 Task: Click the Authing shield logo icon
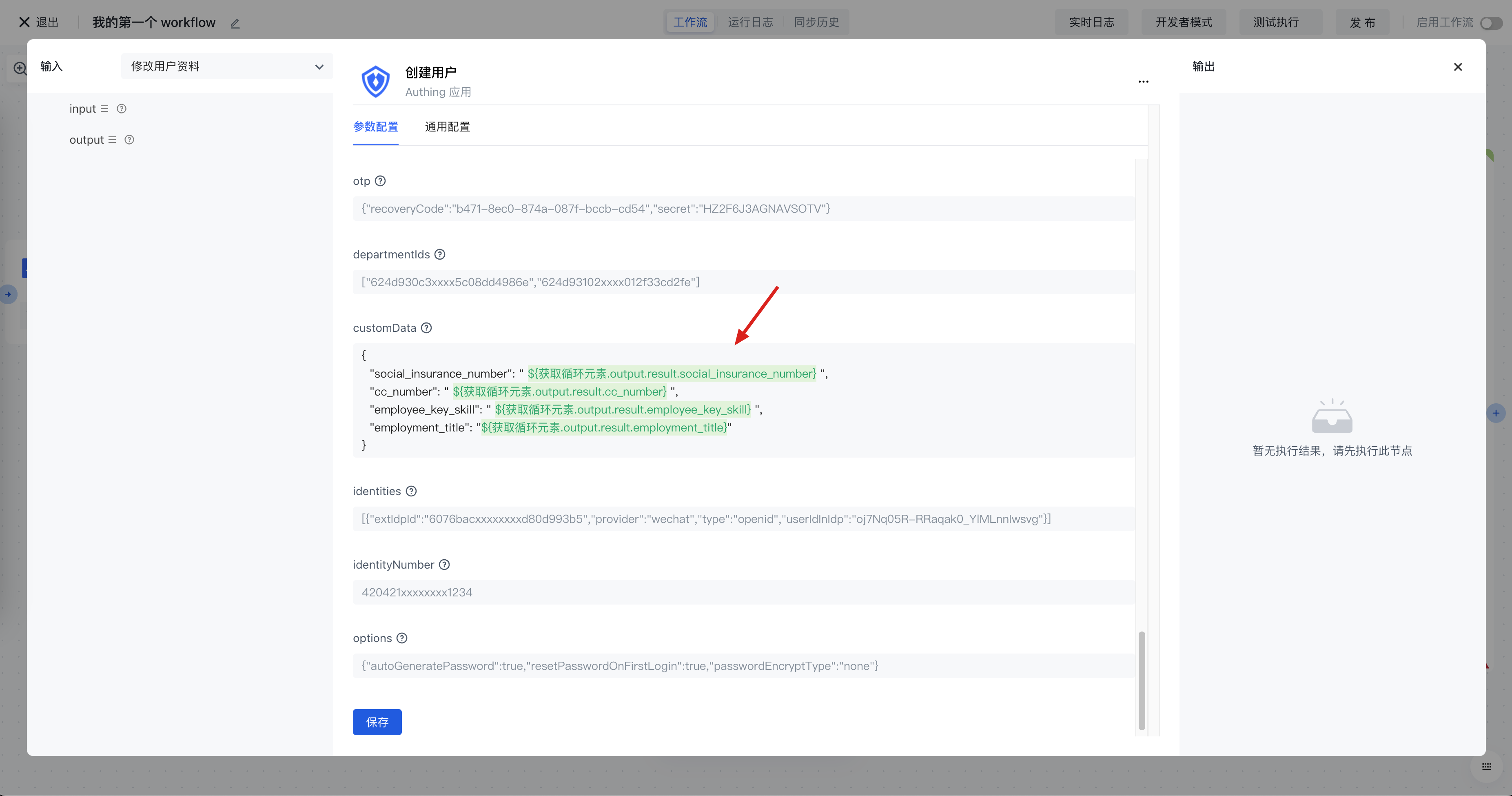[x=376, y=81]
